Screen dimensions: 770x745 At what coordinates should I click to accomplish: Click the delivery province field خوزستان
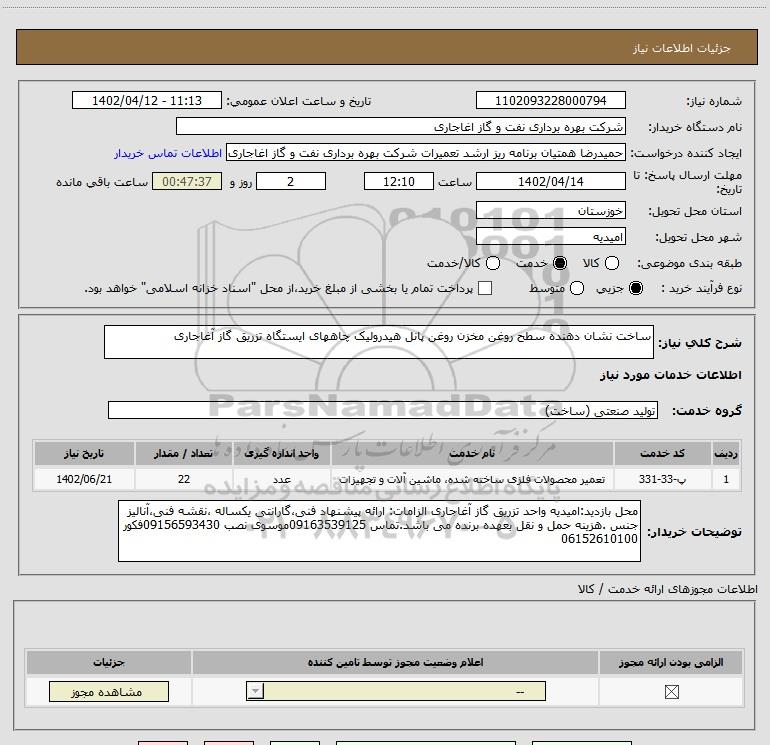coord(550,211)
